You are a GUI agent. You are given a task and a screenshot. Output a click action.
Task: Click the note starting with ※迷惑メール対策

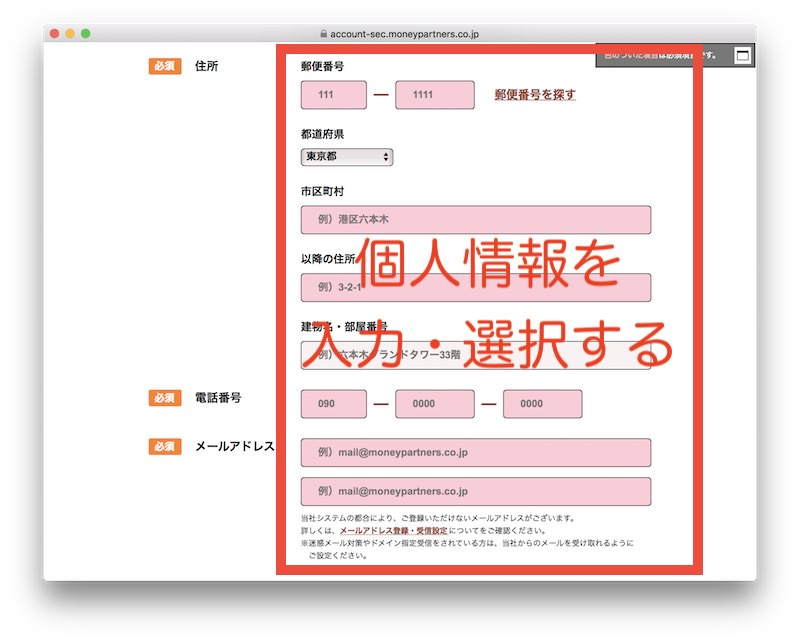pos(467,549)
